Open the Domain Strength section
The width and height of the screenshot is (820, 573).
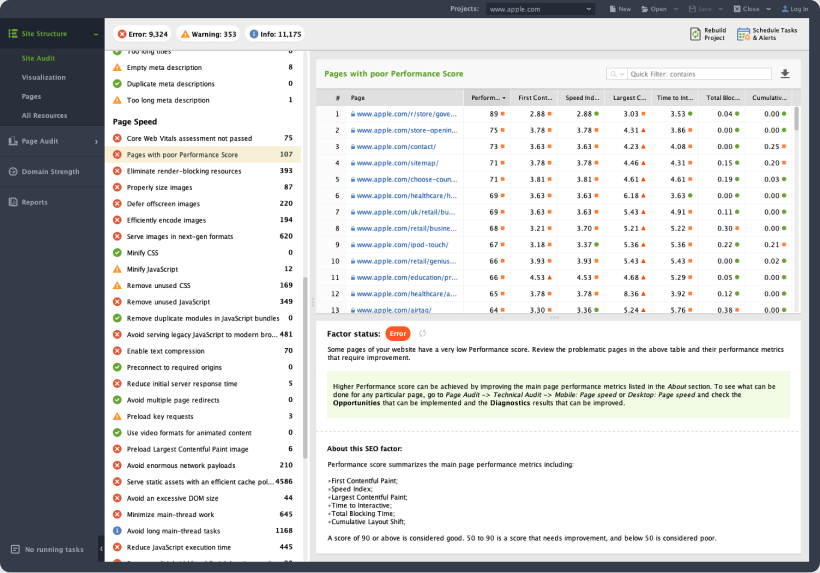[x=52, y=171]
